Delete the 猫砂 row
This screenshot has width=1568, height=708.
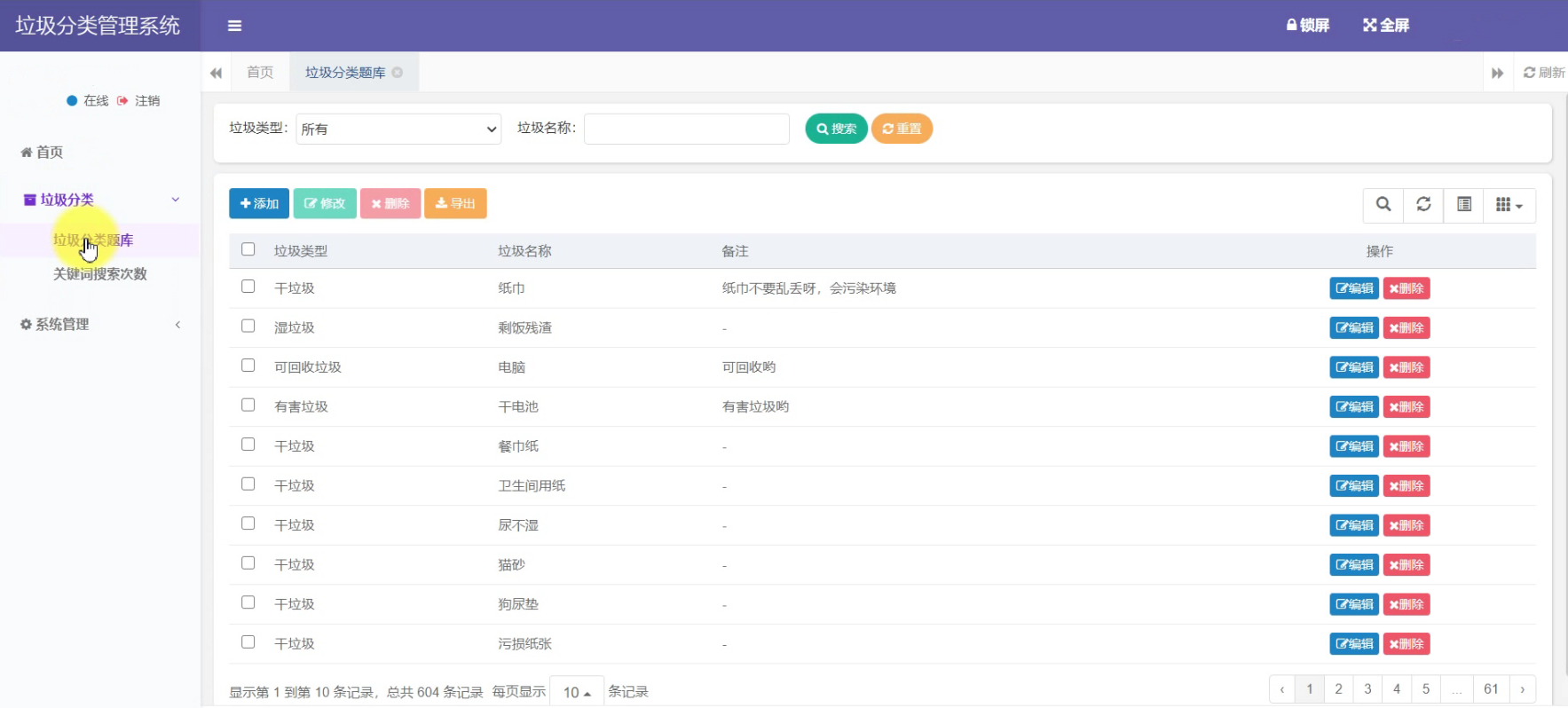coord(1406,565)
